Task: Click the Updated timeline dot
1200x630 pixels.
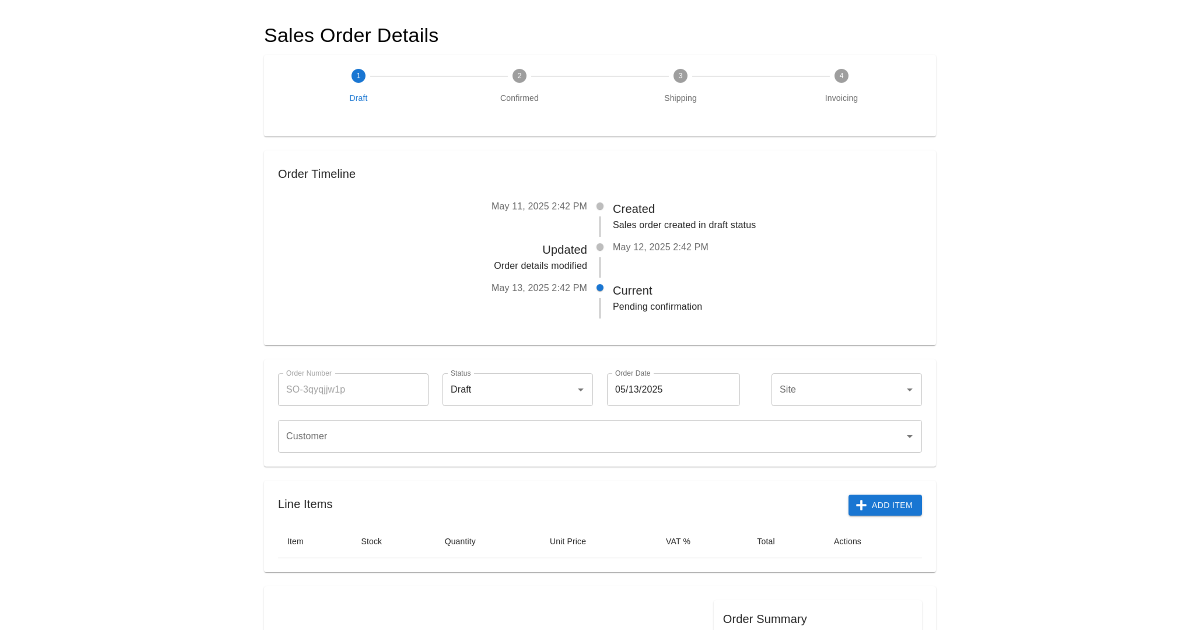Action: click(x=600, y=247)
